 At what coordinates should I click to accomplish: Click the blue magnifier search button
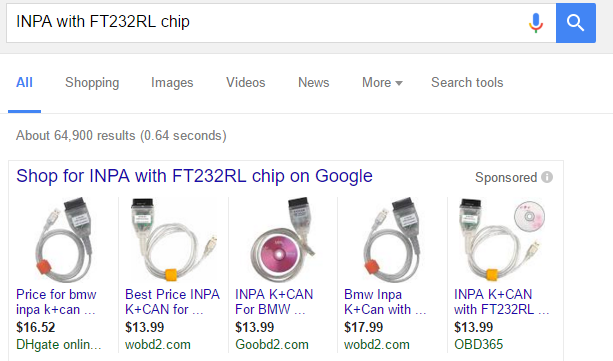click(576, 23)
